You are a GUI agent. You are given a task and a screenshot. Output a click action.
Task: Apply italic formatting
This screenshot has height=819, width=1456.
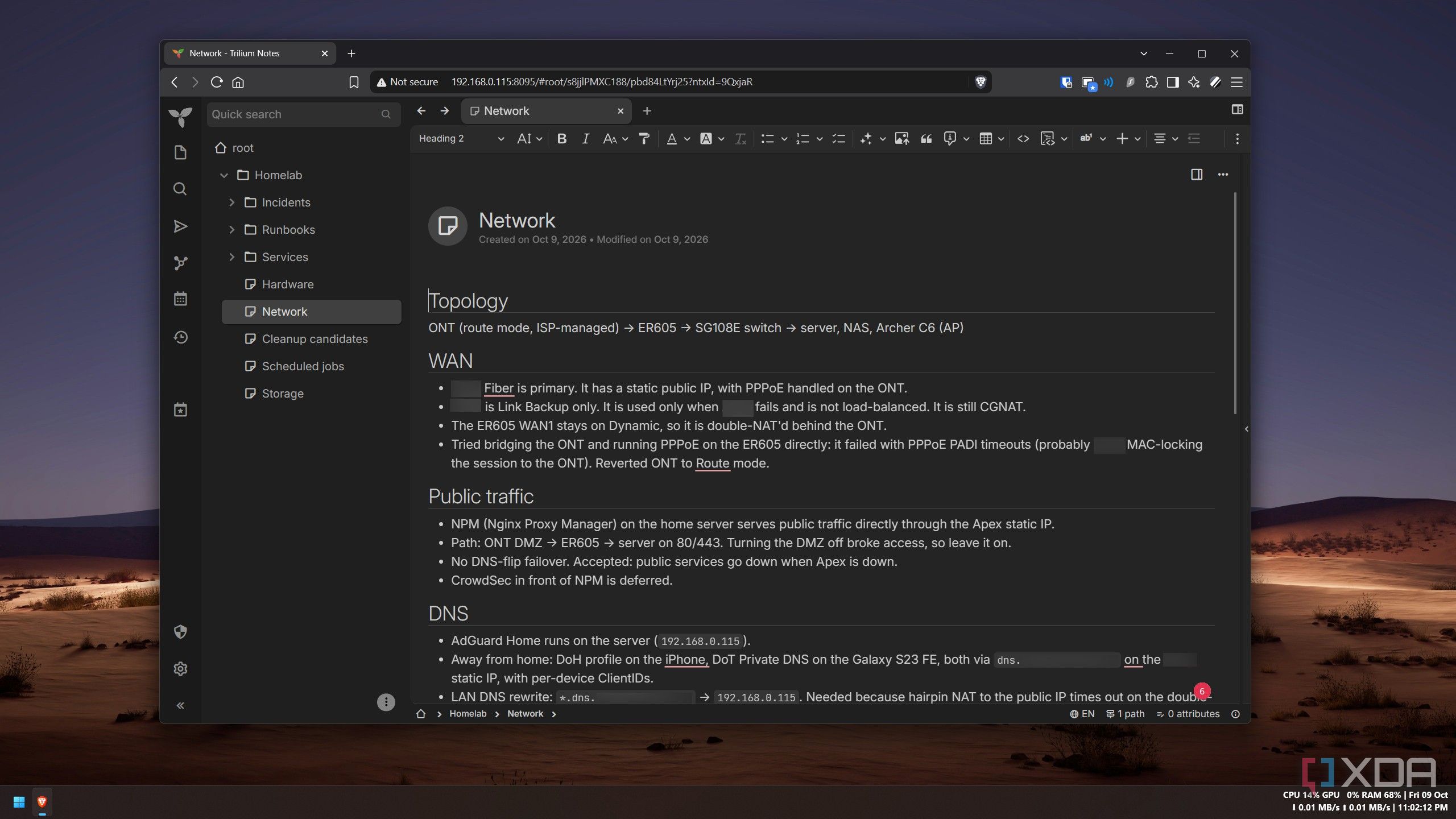(585, 139)
